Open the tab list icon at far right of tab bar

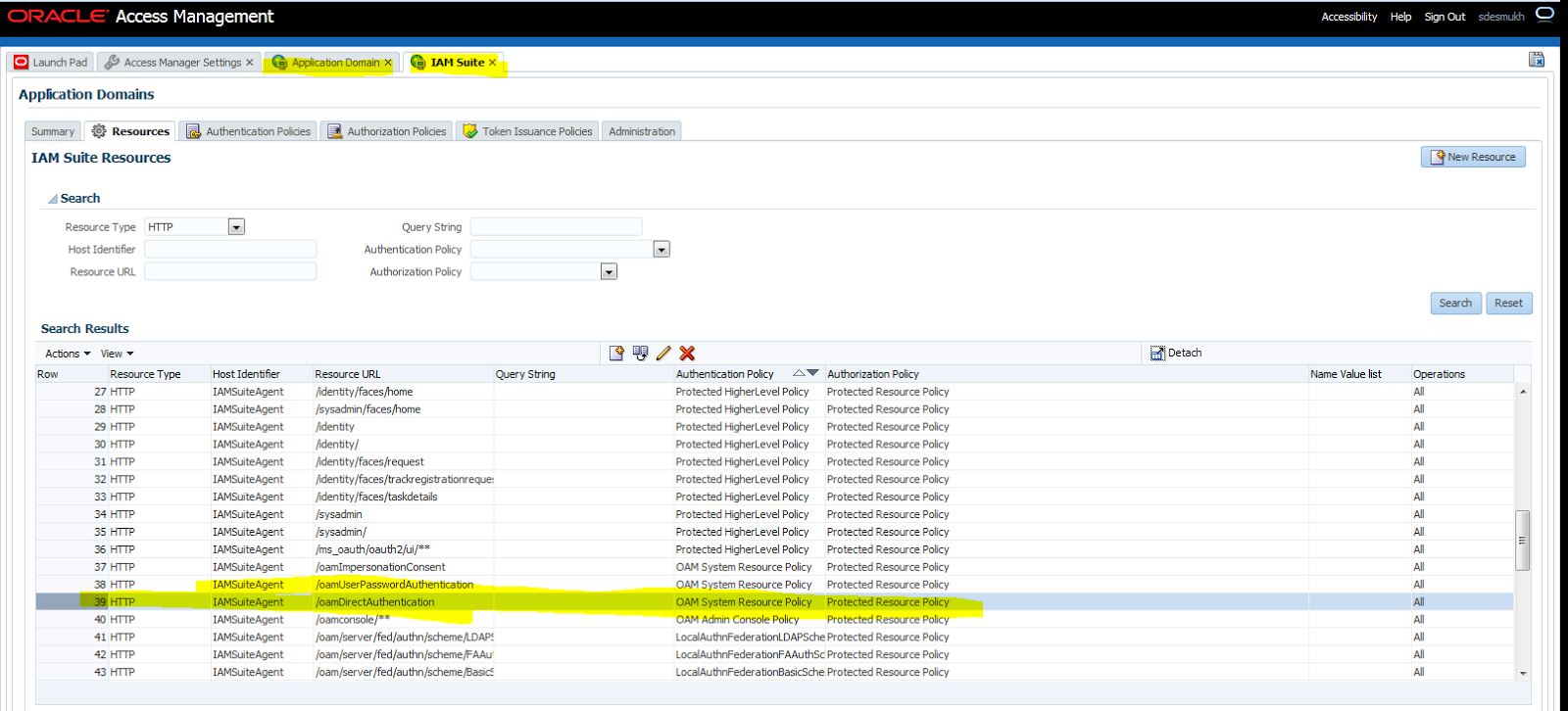tap(1537, 60)
